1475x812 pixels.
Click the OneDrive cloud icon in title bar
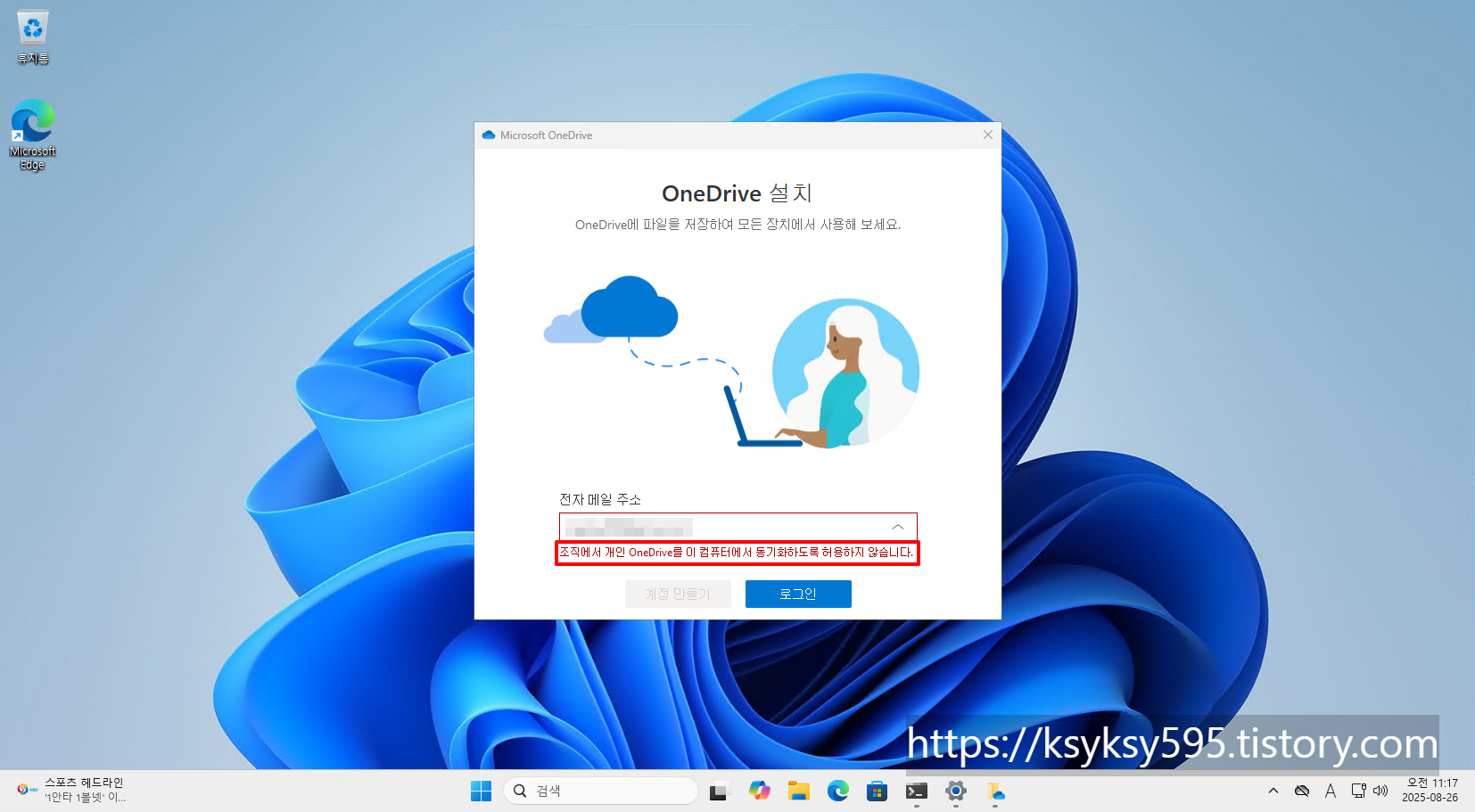point(489,135)
